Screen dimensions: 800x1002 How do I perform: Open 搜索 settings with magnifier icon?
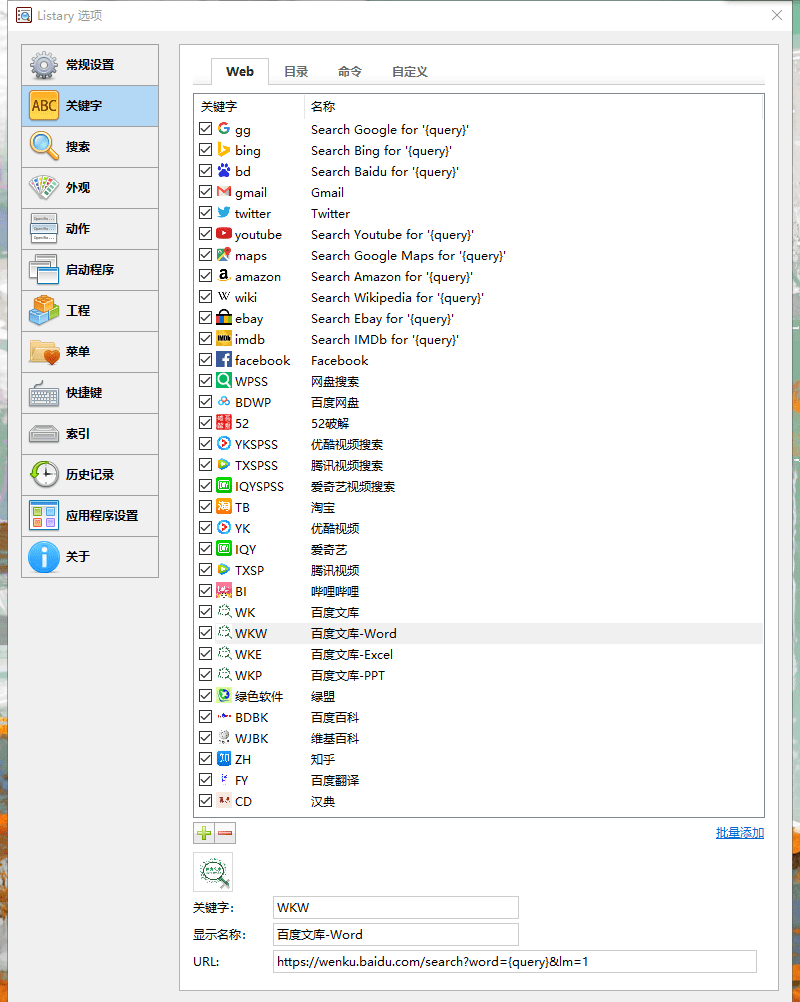[90, 147]
